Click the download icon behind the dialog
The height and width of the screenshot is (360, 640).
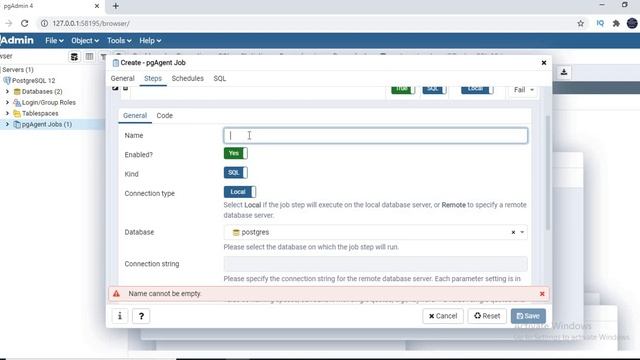pyautogui.click(x=564, y=72)
